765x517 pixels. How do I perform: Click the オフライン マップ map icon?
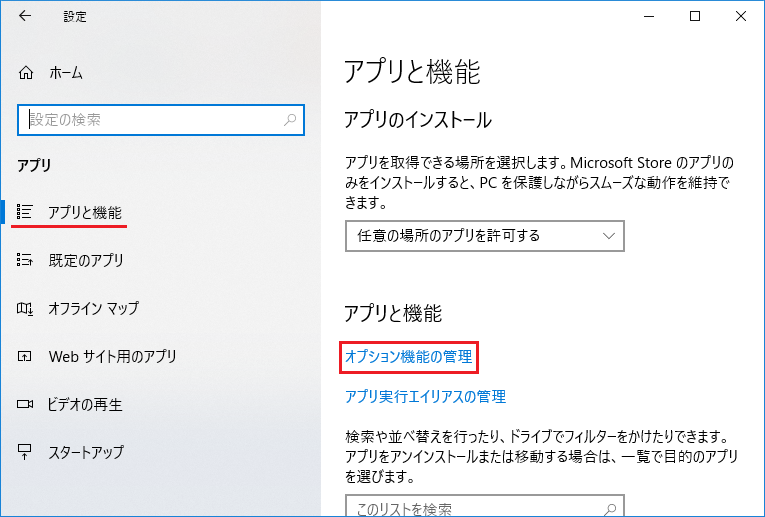26,308
